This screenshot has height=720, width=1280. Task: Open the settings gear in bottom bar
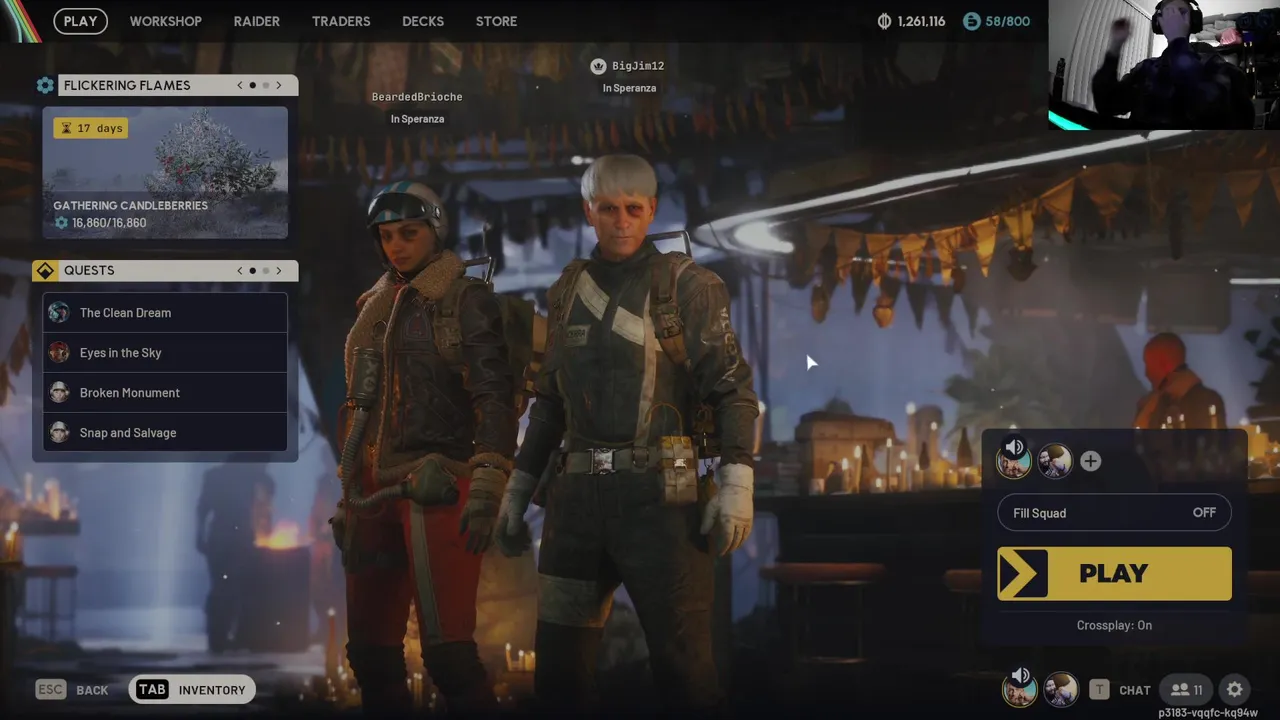point(1235,689)
